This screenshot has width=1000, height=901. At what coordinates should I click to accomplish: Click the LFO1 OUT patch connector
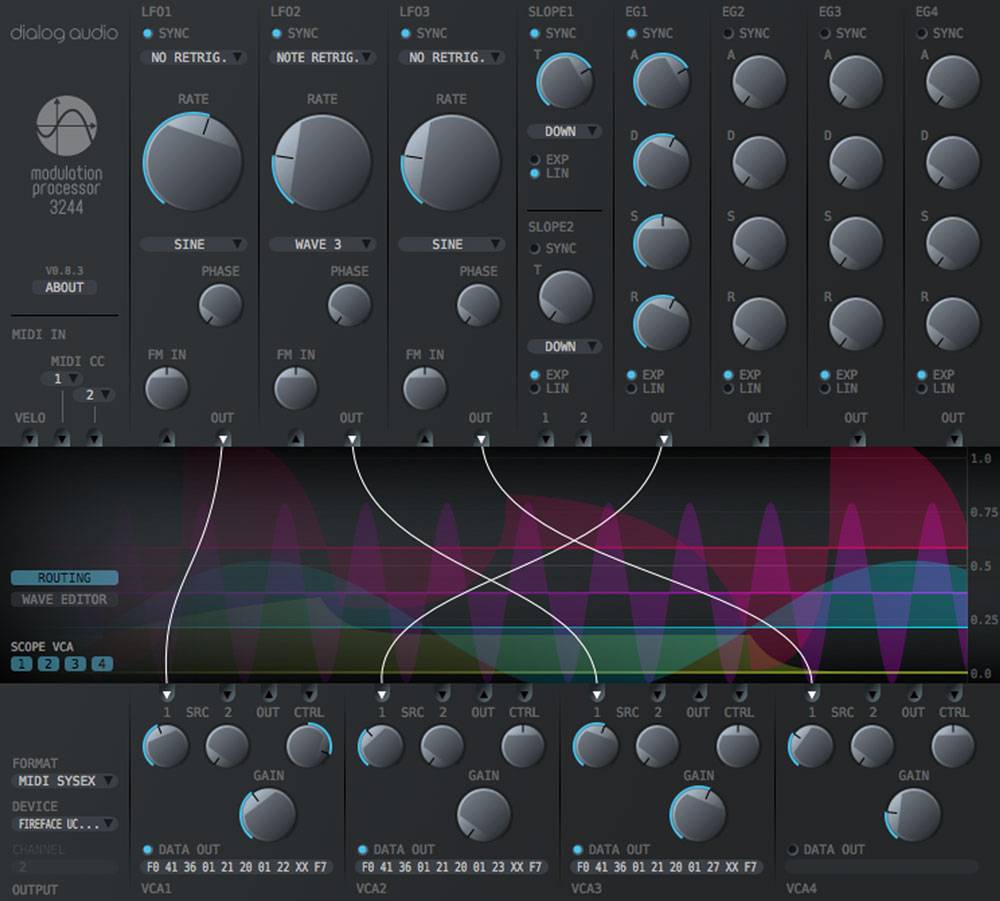(223, 438)
